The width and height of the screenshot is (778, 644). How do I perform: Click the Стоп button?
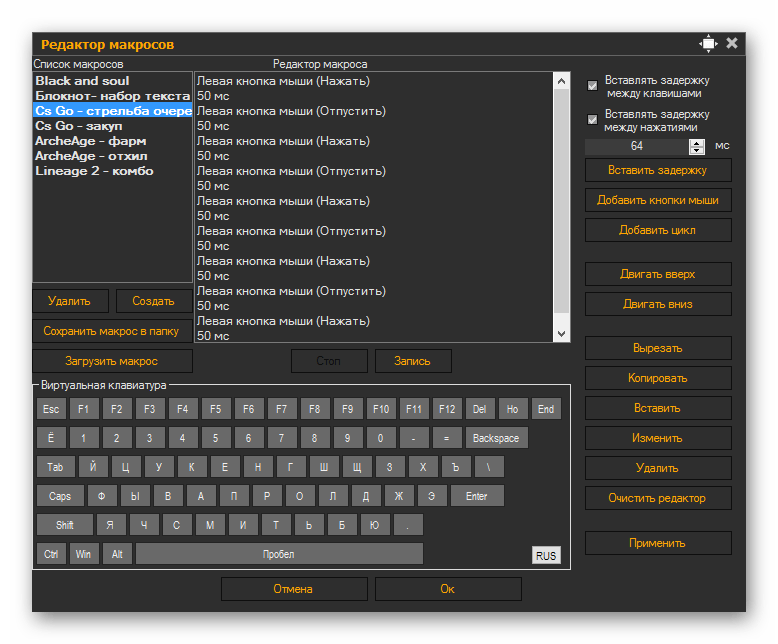329,361
